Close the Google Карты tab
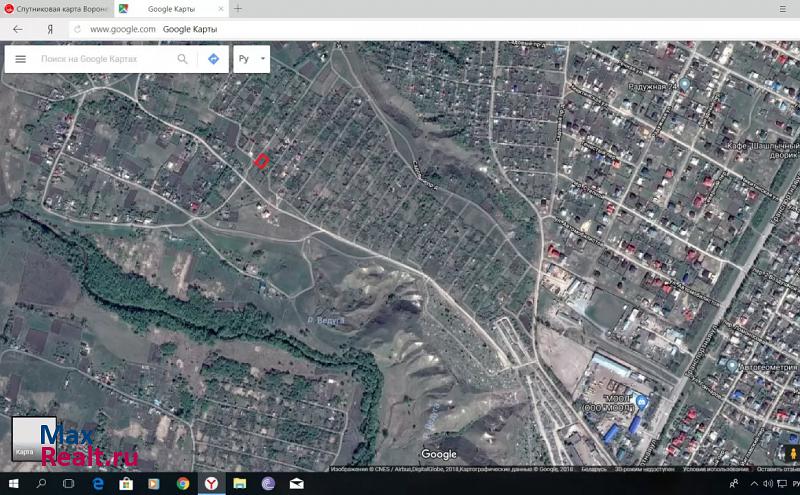800x495 pixels. pos(218,8)
